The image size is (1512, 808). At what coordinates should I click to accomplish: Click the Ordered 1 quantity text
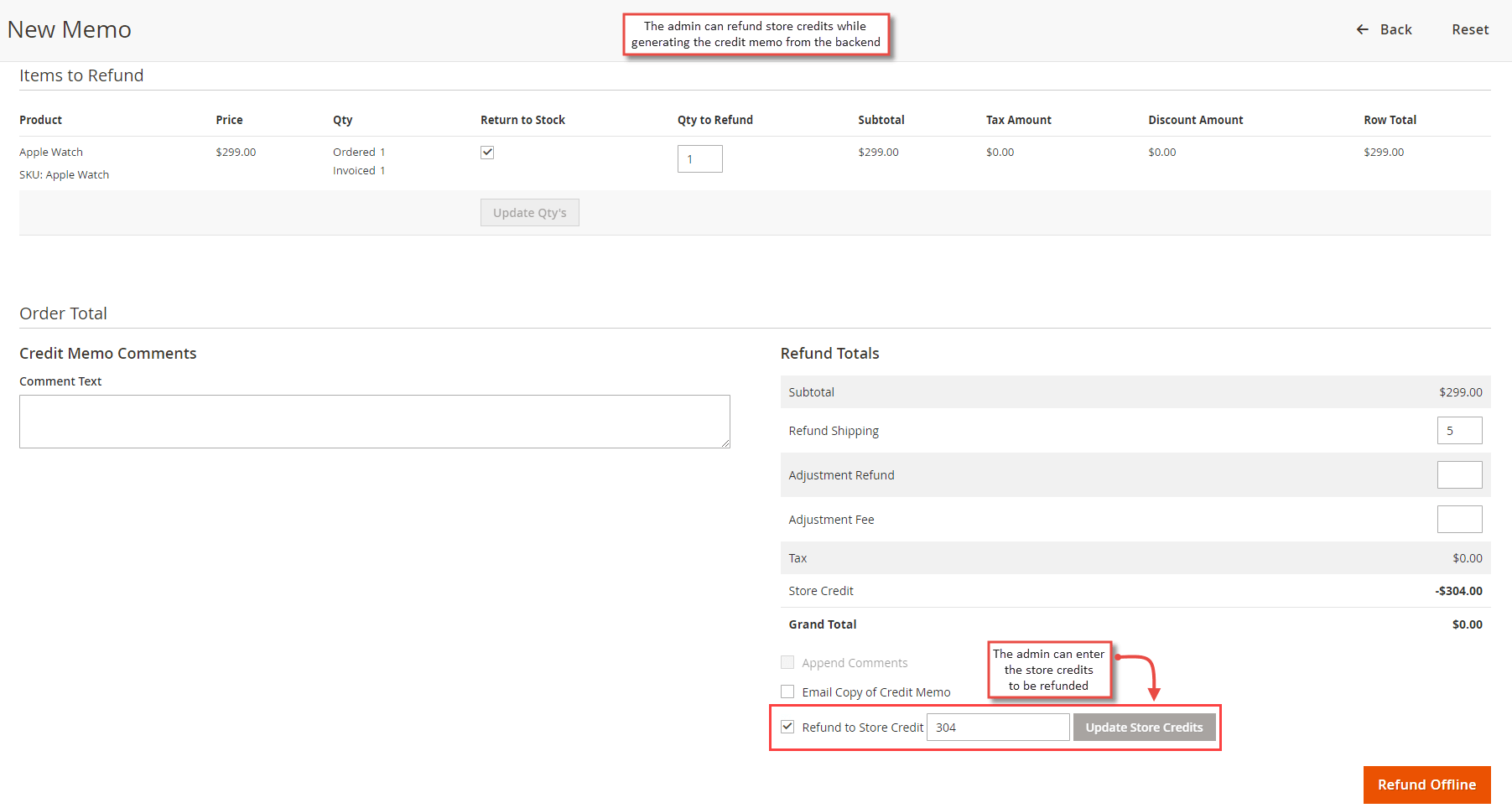359,153
